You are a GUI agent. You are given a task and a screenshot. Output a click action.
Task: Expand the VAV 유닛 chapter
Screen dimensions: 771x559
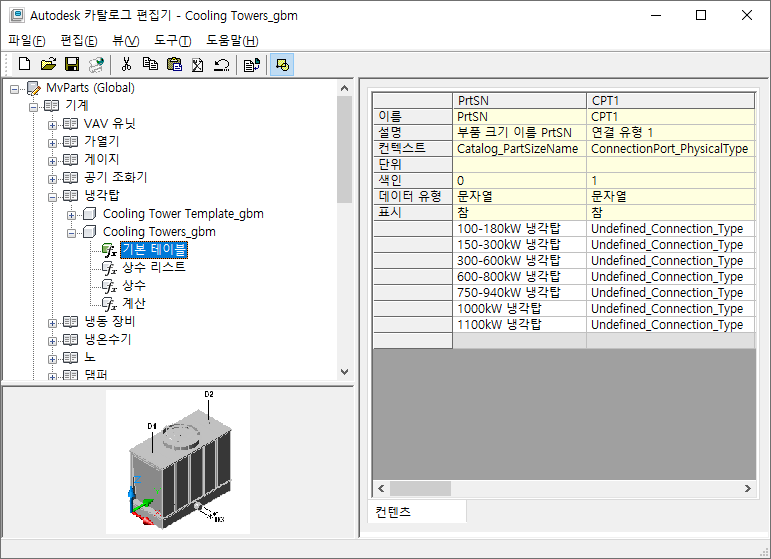(x=52, y=125)
